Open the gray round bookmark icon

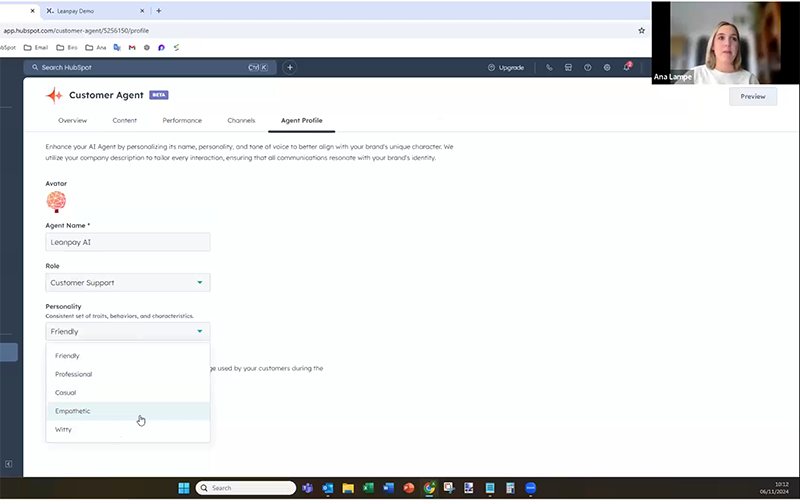(146, 47)
